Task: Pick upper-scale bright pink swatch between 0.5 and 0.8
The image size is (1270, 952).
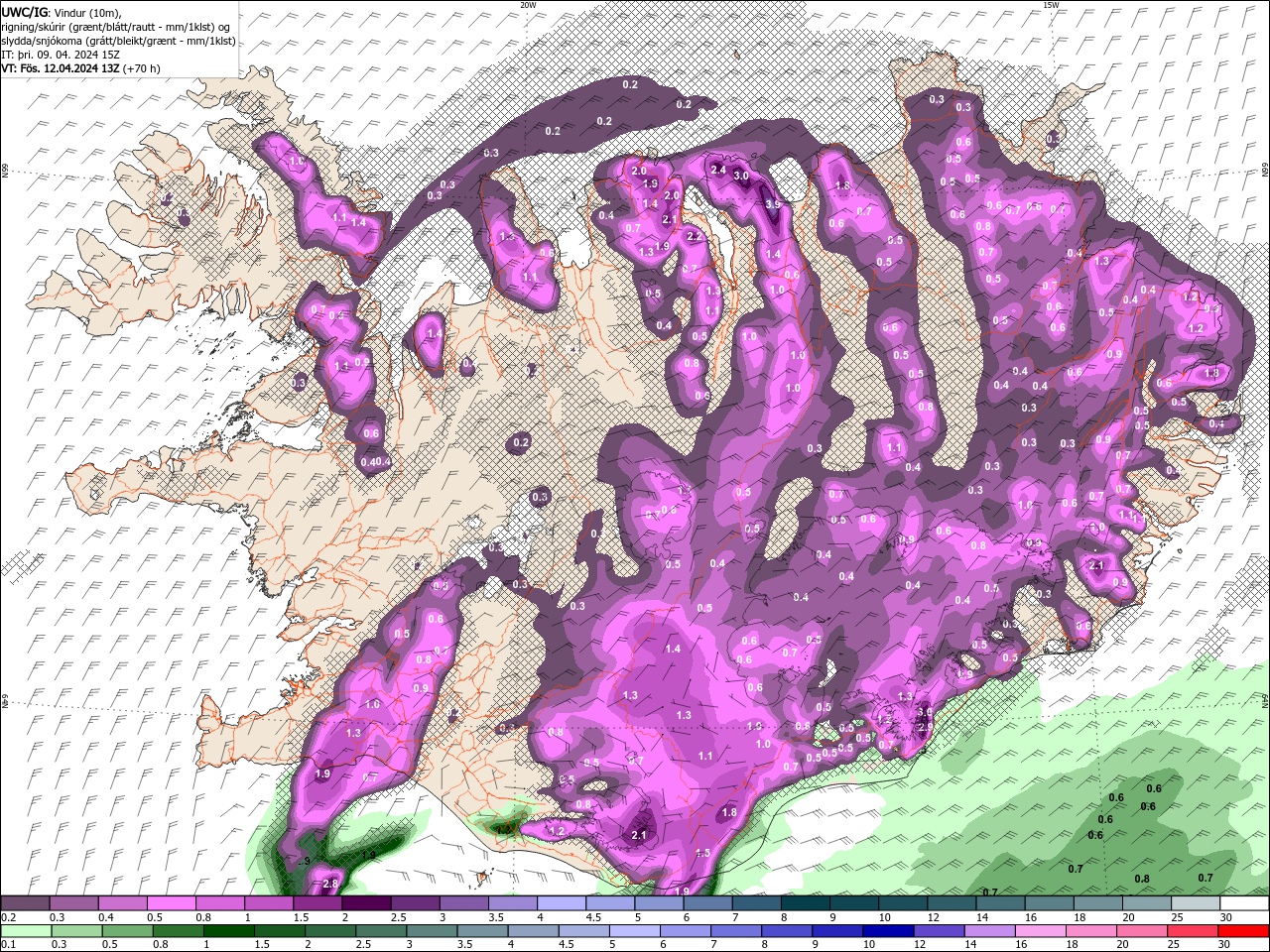Action: pyautogui.click(x=171, y=903)
